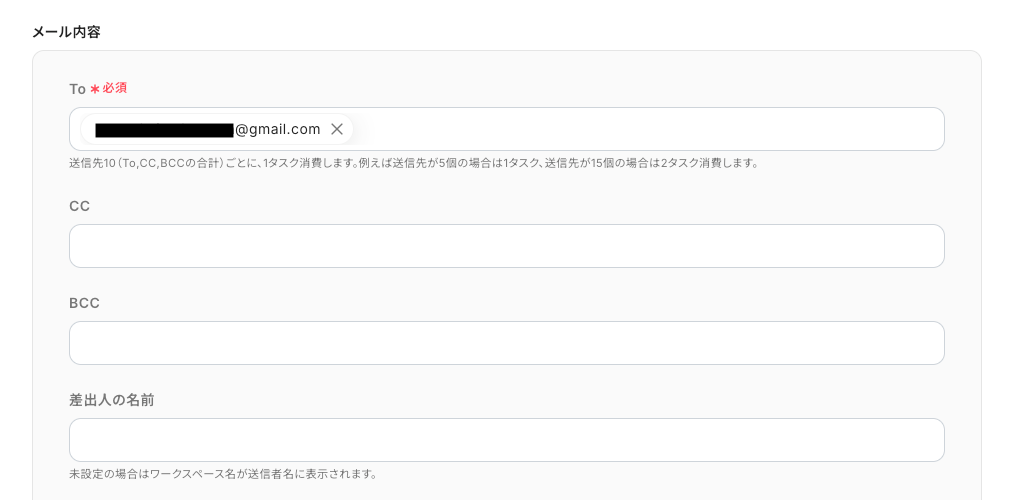Focus the CC input field
Viewport: 1018px width, 500px height.
506,246
